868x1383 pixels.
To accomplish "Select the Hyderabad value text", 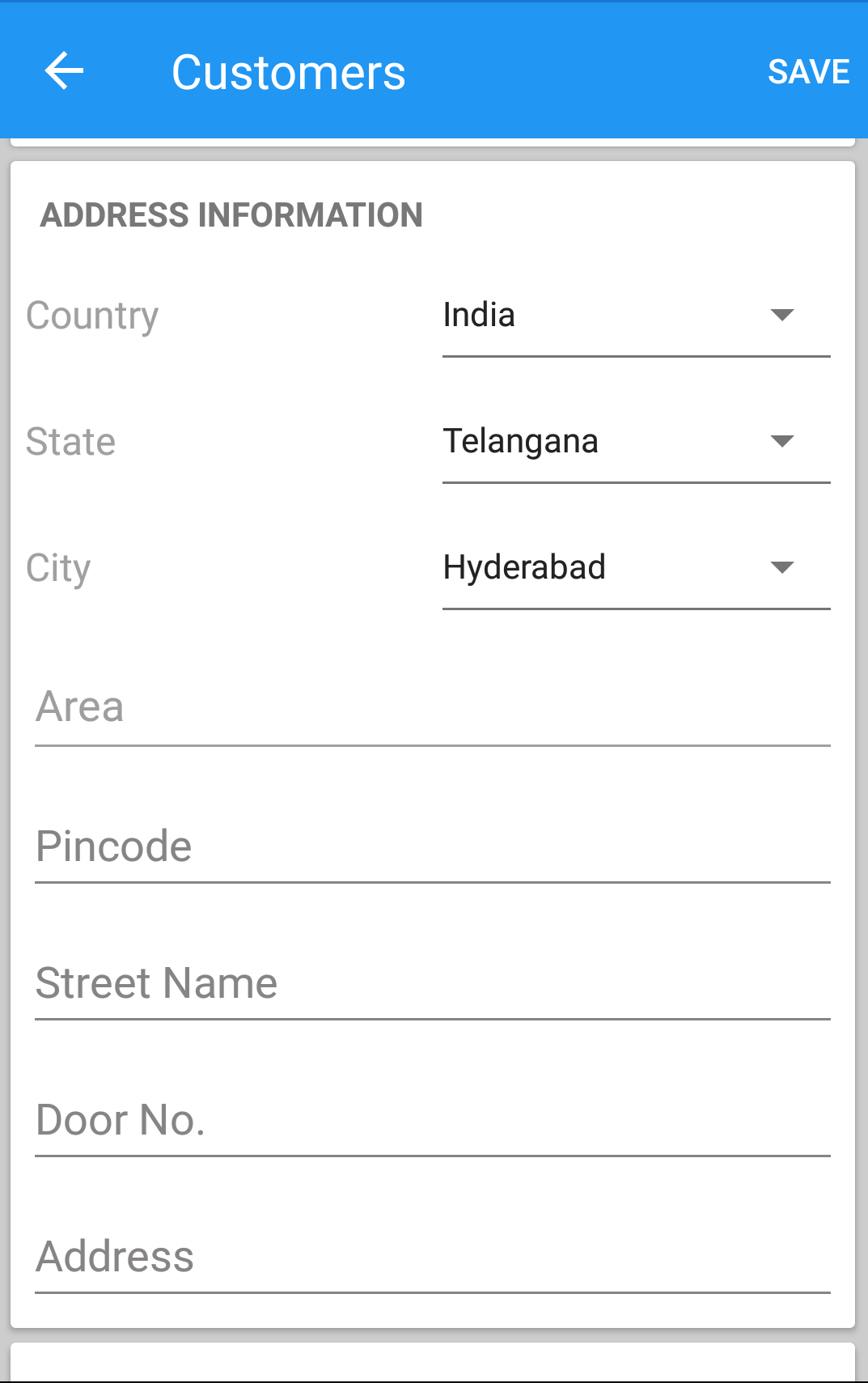I will tap(524, 568).
